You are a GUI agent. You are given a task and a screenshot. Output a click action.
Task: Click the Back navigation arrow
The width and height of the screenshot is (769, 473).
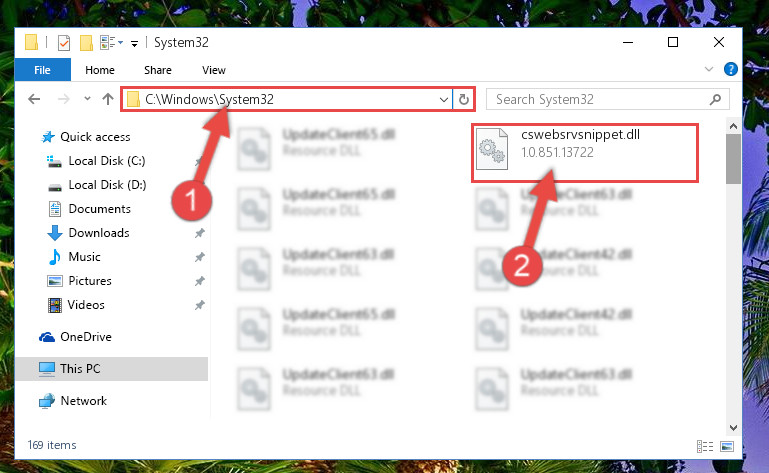tap(34, 99)
